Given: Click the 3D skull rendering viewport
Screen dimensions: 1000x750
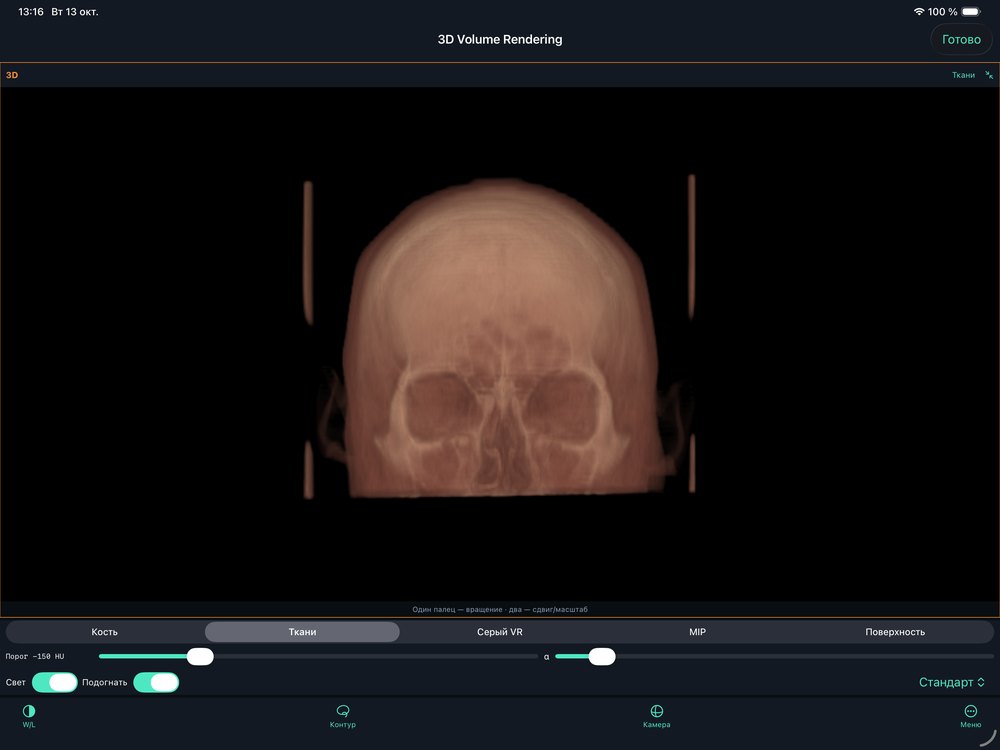Looking at the screenshot, I should pos(500,344).
